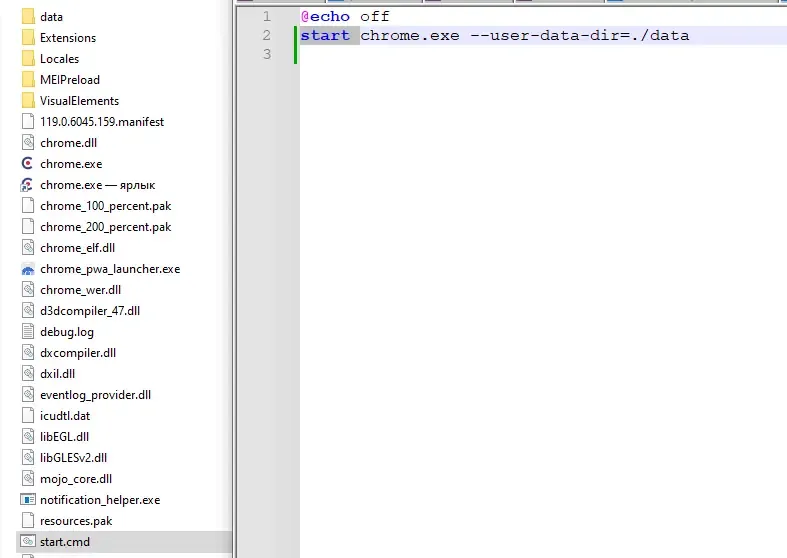The image size is (787, 558).
Task: Select the debug.log file icon
Action: point(28,332)
